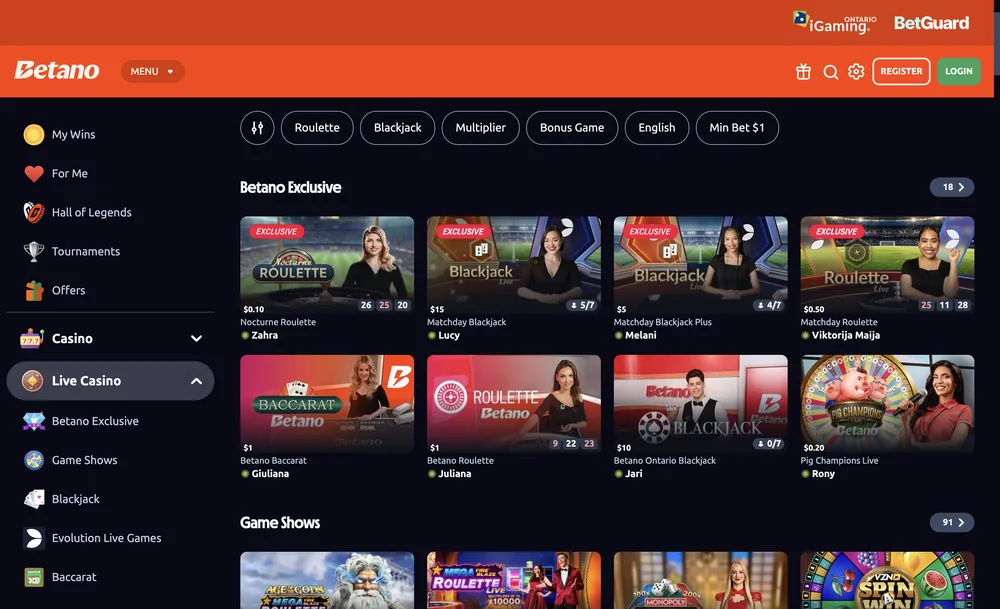Open Matchday Roulette game thumbnail
Screen dimensions: 1000x609
tap(887, 265)
